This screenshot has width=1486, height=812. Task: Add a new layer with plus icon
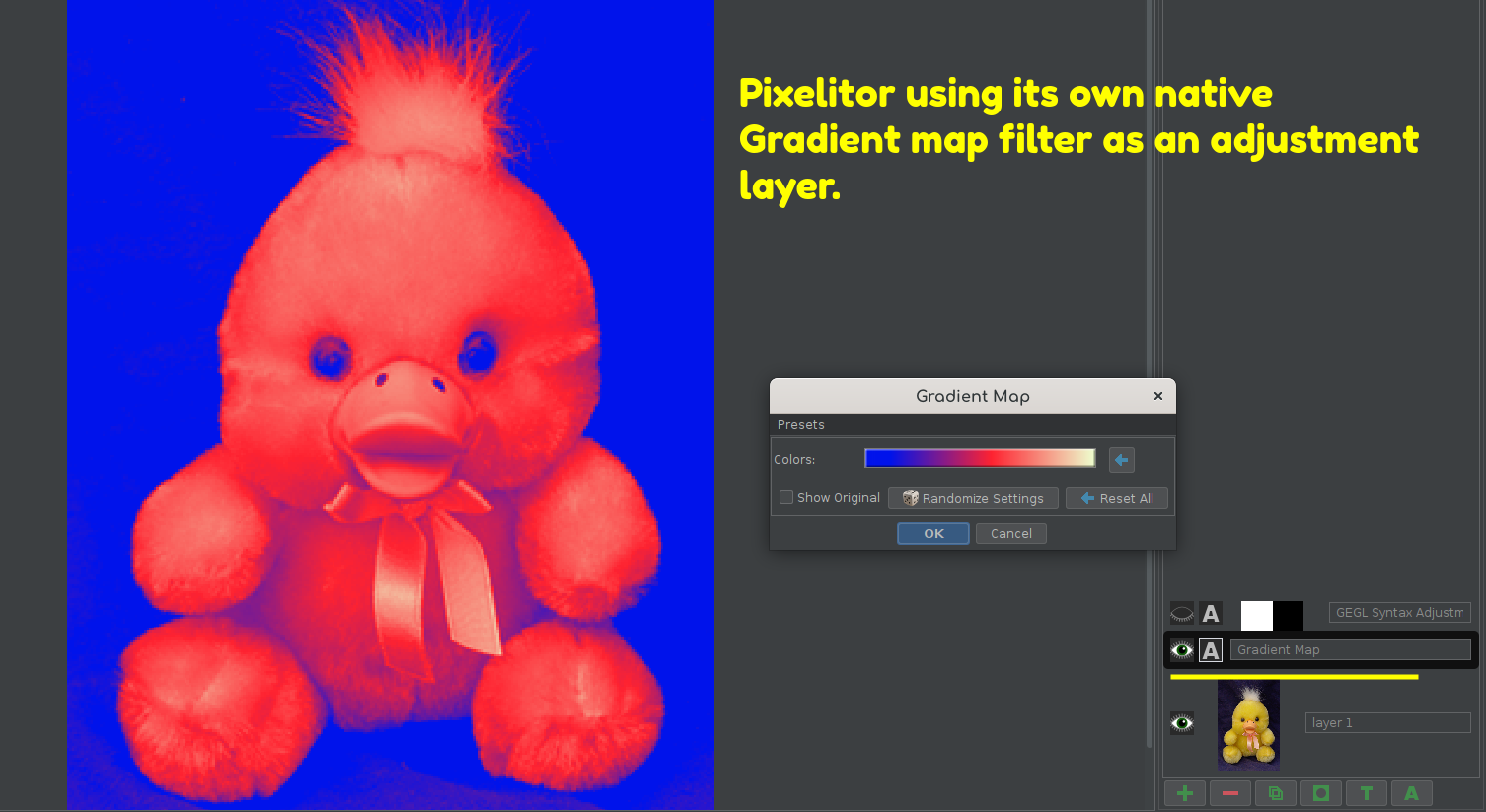[1185, 793]
